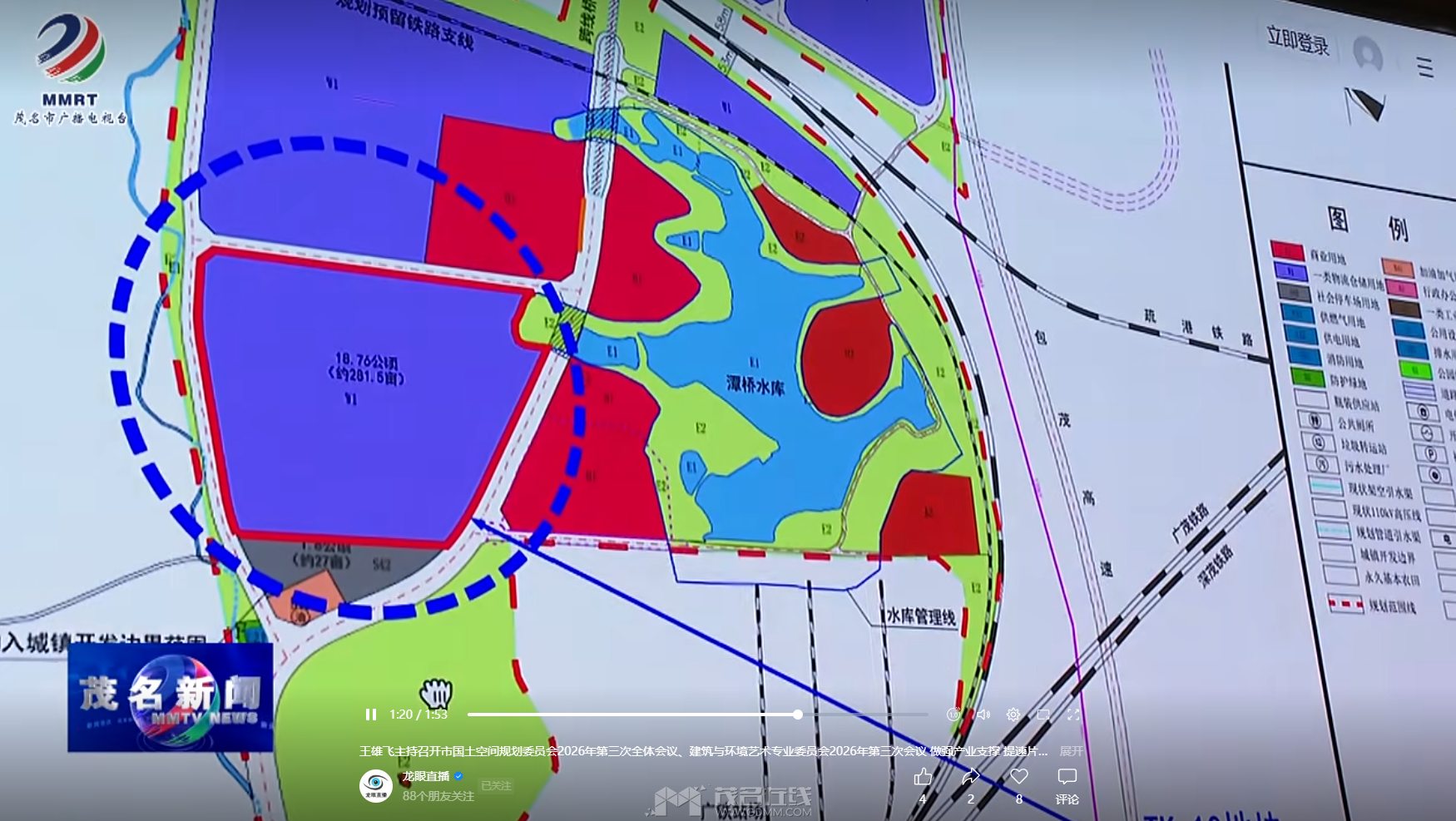The width and height of the screenshot is (1456, 821).
Task: Favorite the video with heart icon
Action: point(1019,777)
